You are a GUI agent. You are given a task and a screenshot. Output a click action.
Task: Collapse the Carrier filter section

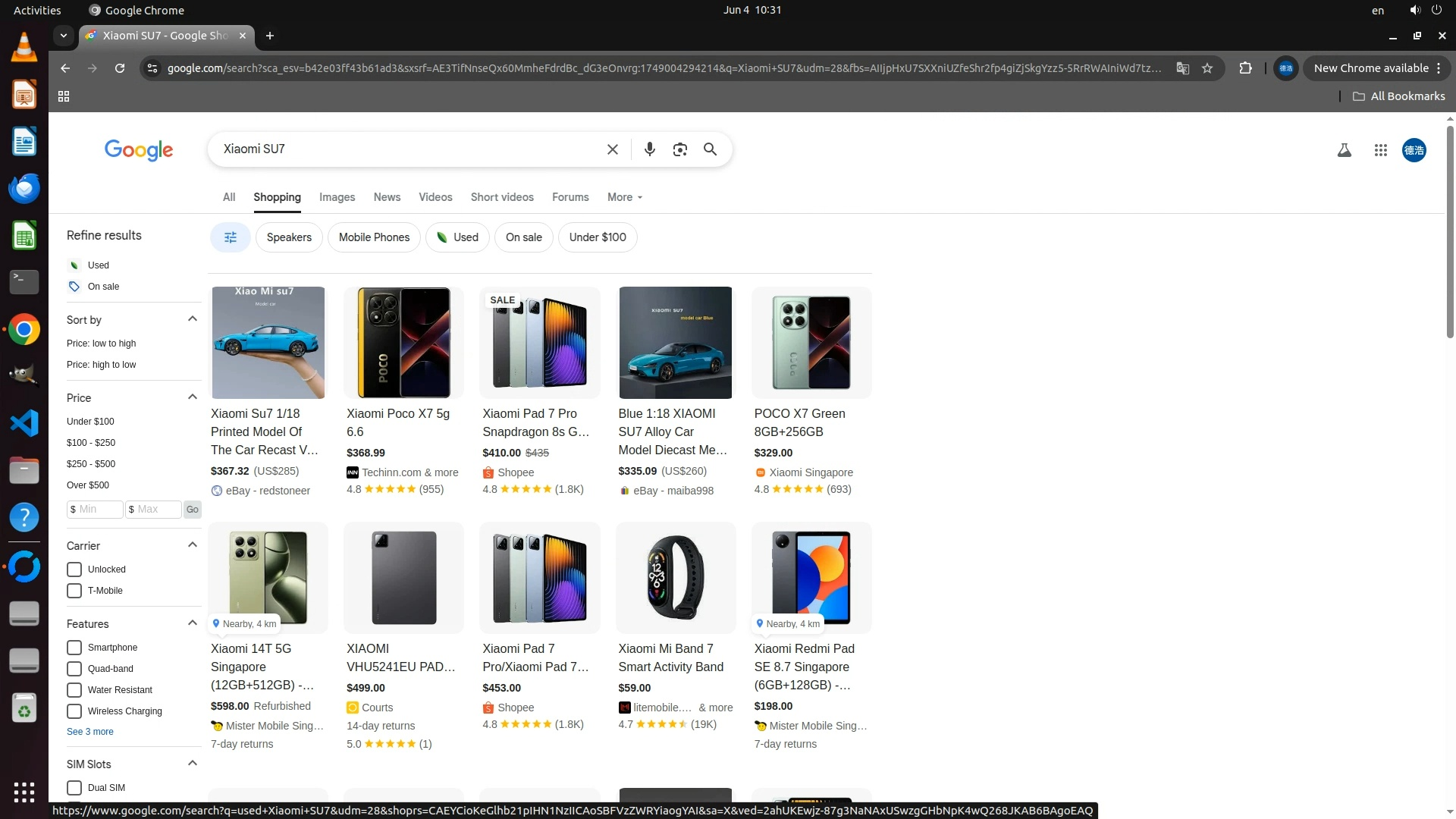coord(192,545)
